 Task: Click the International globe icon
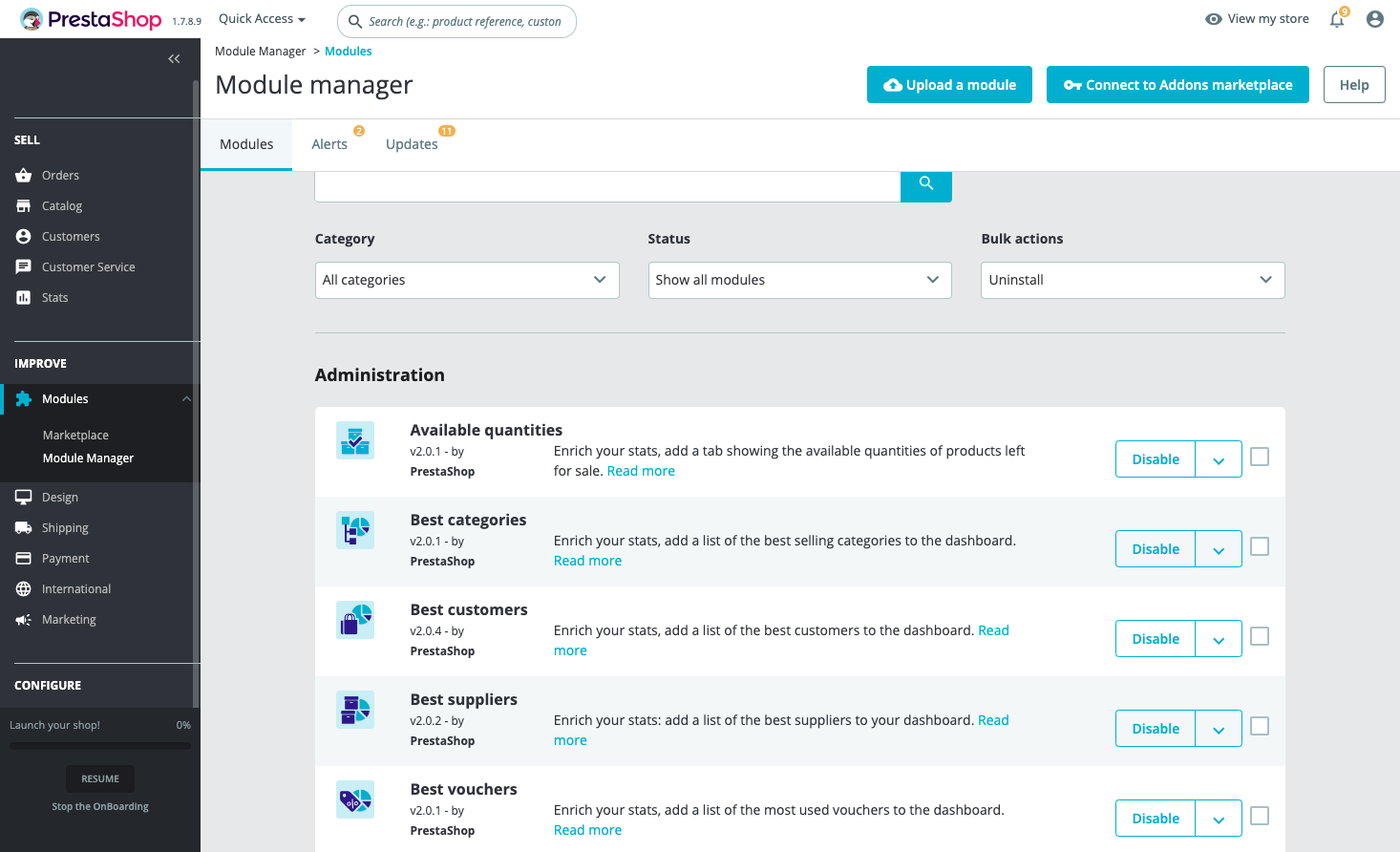[x=24, y=589]
